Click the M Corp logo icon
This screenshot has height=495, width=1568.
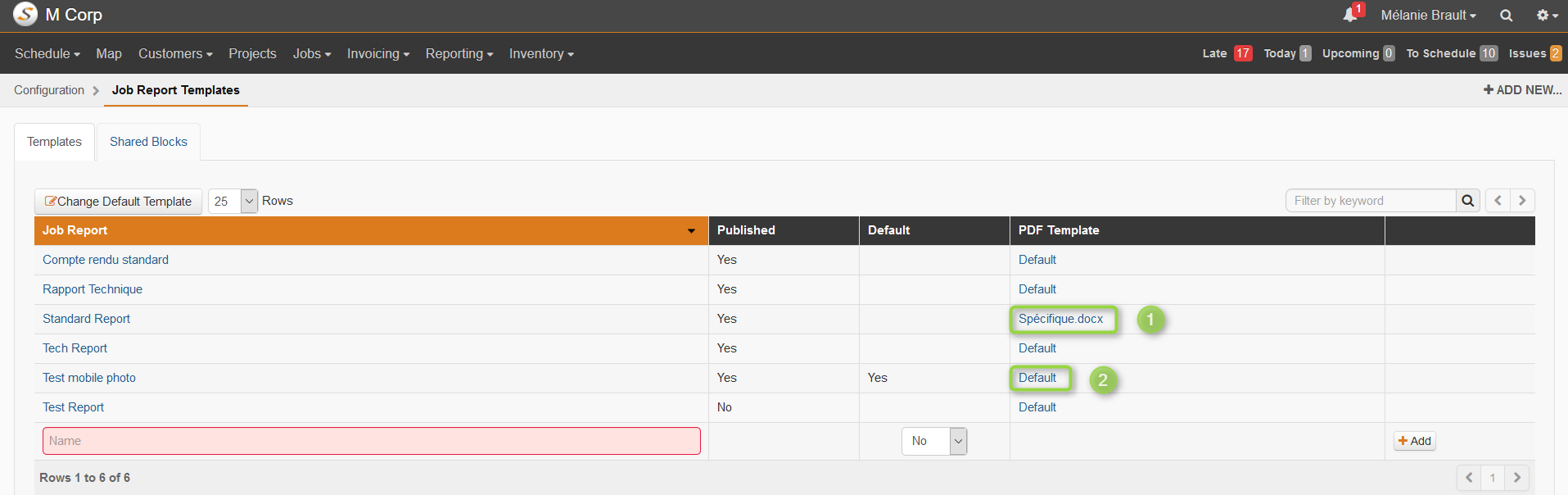click(x=25, y=14)
